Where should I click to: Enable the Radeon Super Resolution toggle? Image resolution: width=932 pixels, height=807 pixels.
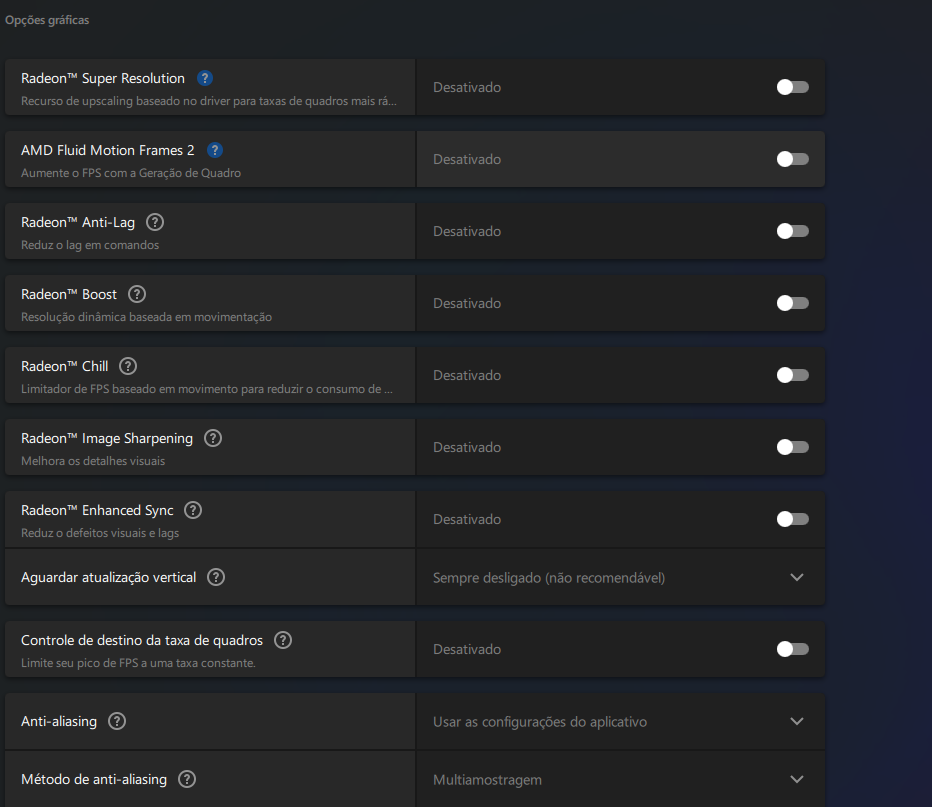[x=792, y=87]
